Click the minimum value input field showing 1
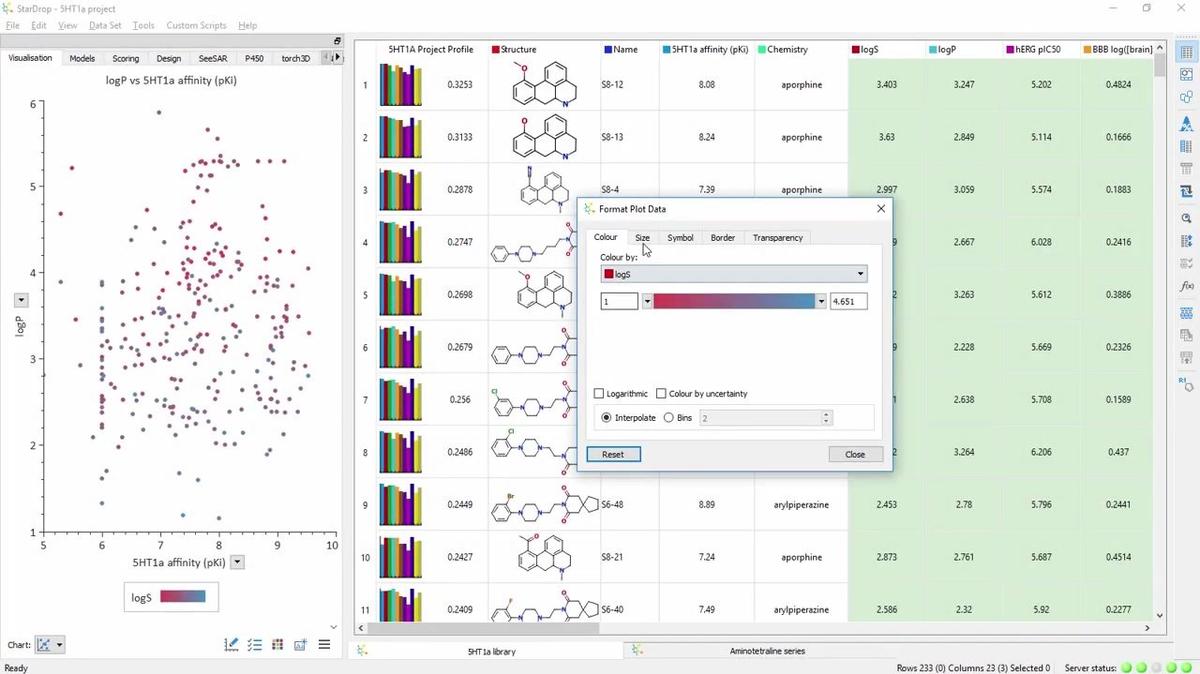 click(x=618, y=301)
